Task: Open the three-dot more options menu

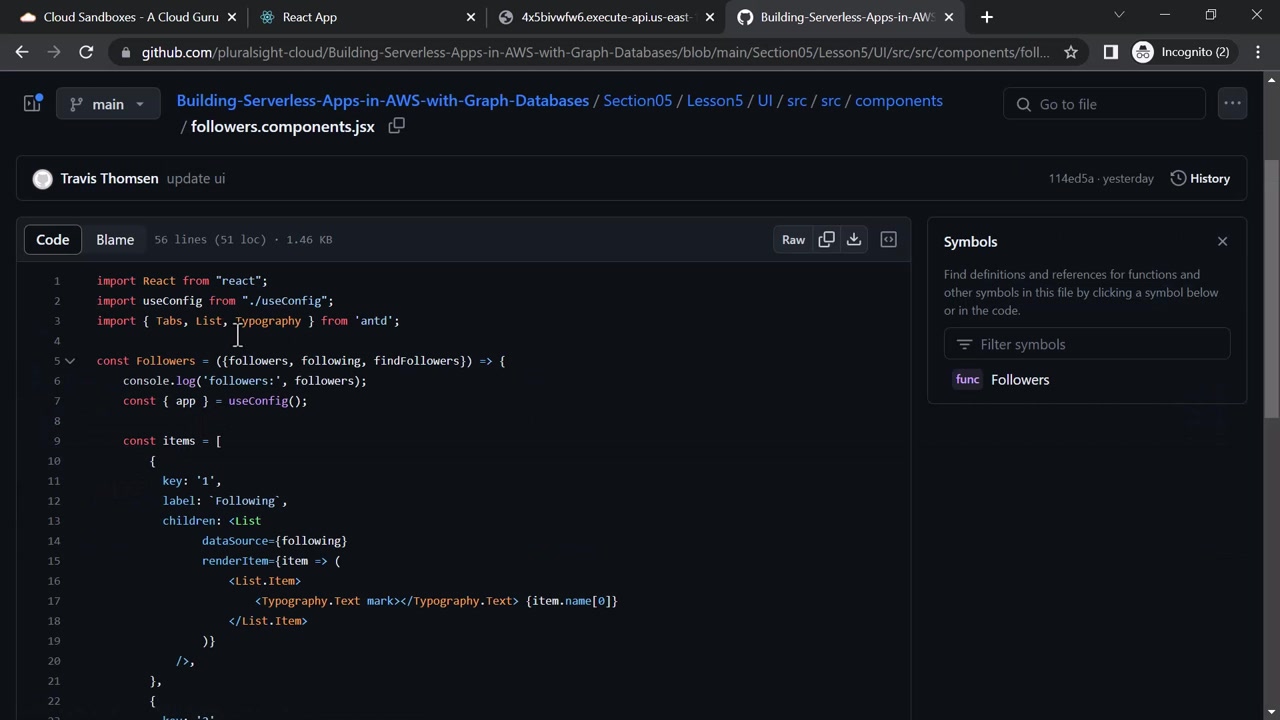Action: coord(1232,103)
